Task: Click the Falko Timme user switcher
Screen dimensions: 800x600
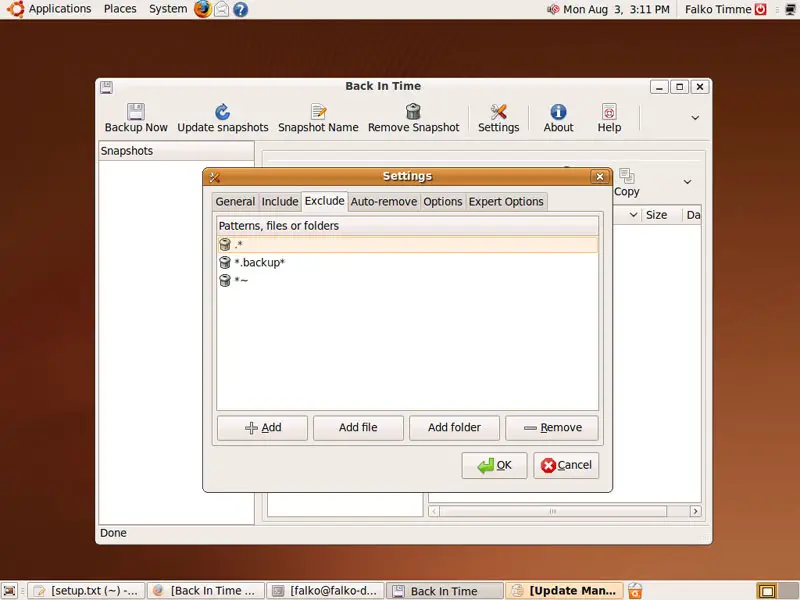Action: tap(718, 9)
